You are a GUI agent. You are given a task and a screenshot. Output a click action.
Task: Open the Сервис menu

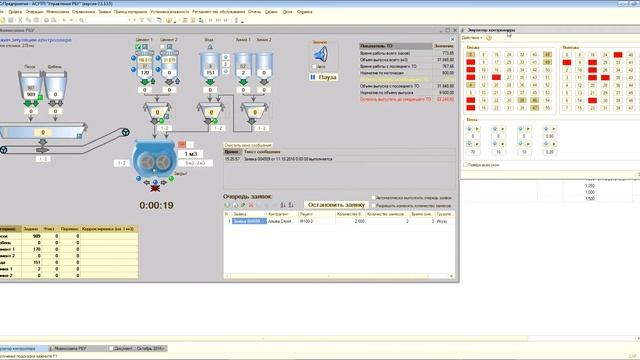point(271,12)
